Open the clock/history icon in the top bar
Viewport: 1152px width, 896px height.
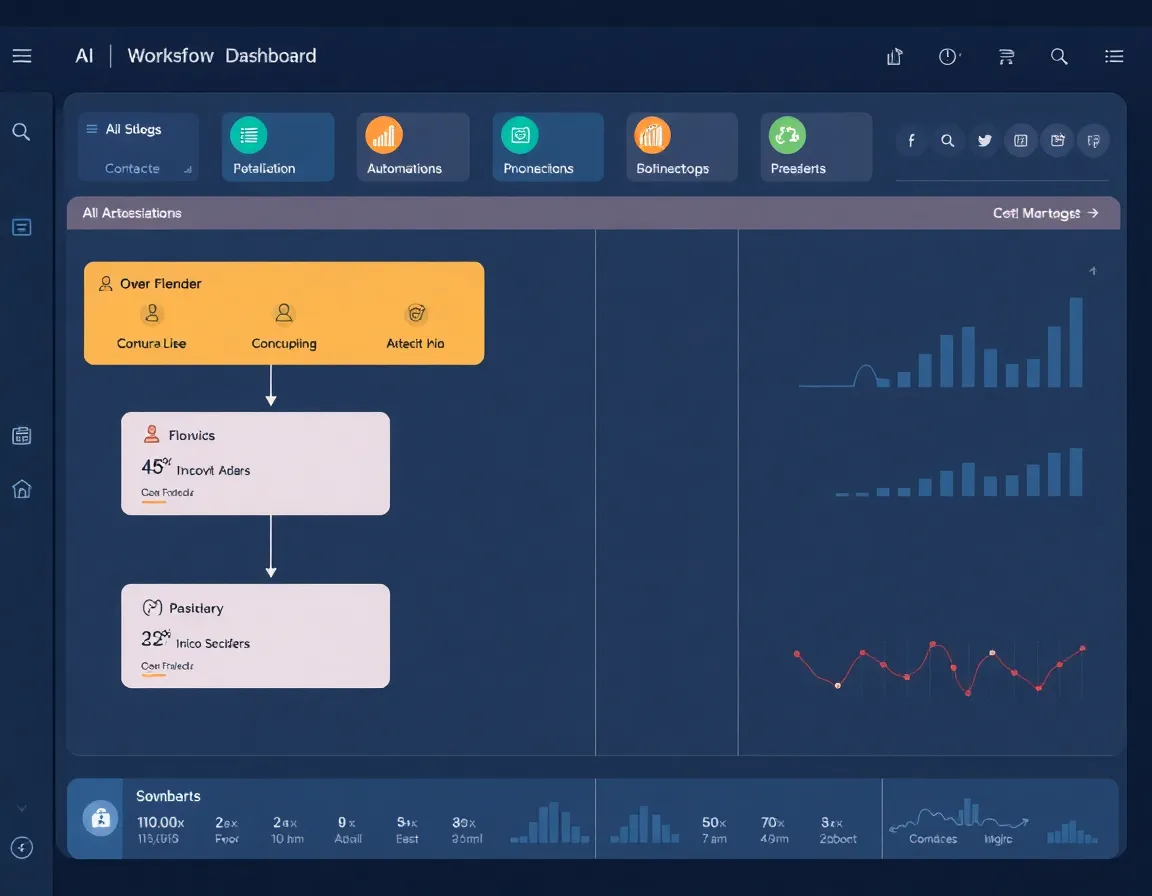pos(948,56)
